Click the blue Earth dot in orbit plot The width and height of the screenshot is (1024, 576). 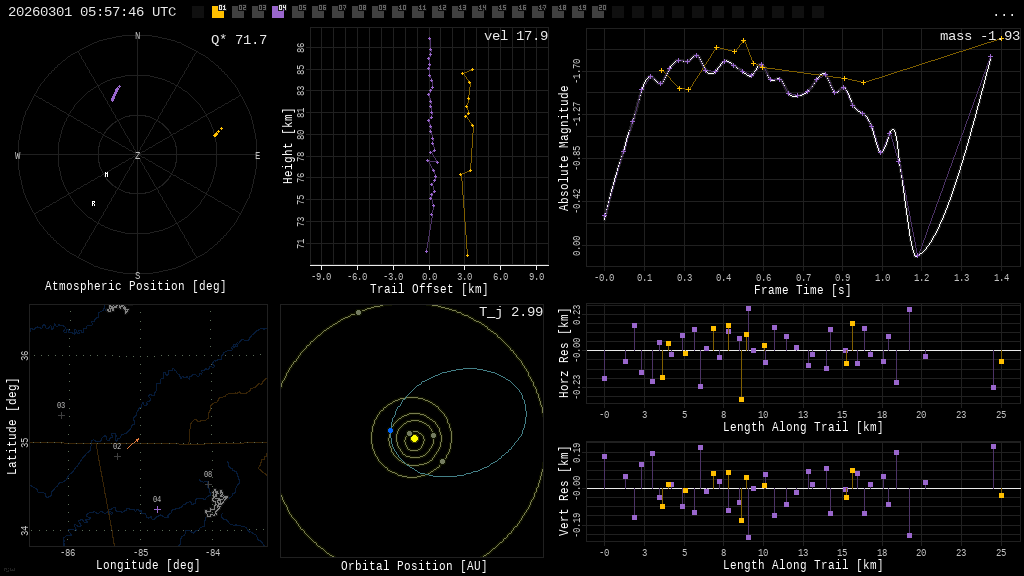pos(390,431)
